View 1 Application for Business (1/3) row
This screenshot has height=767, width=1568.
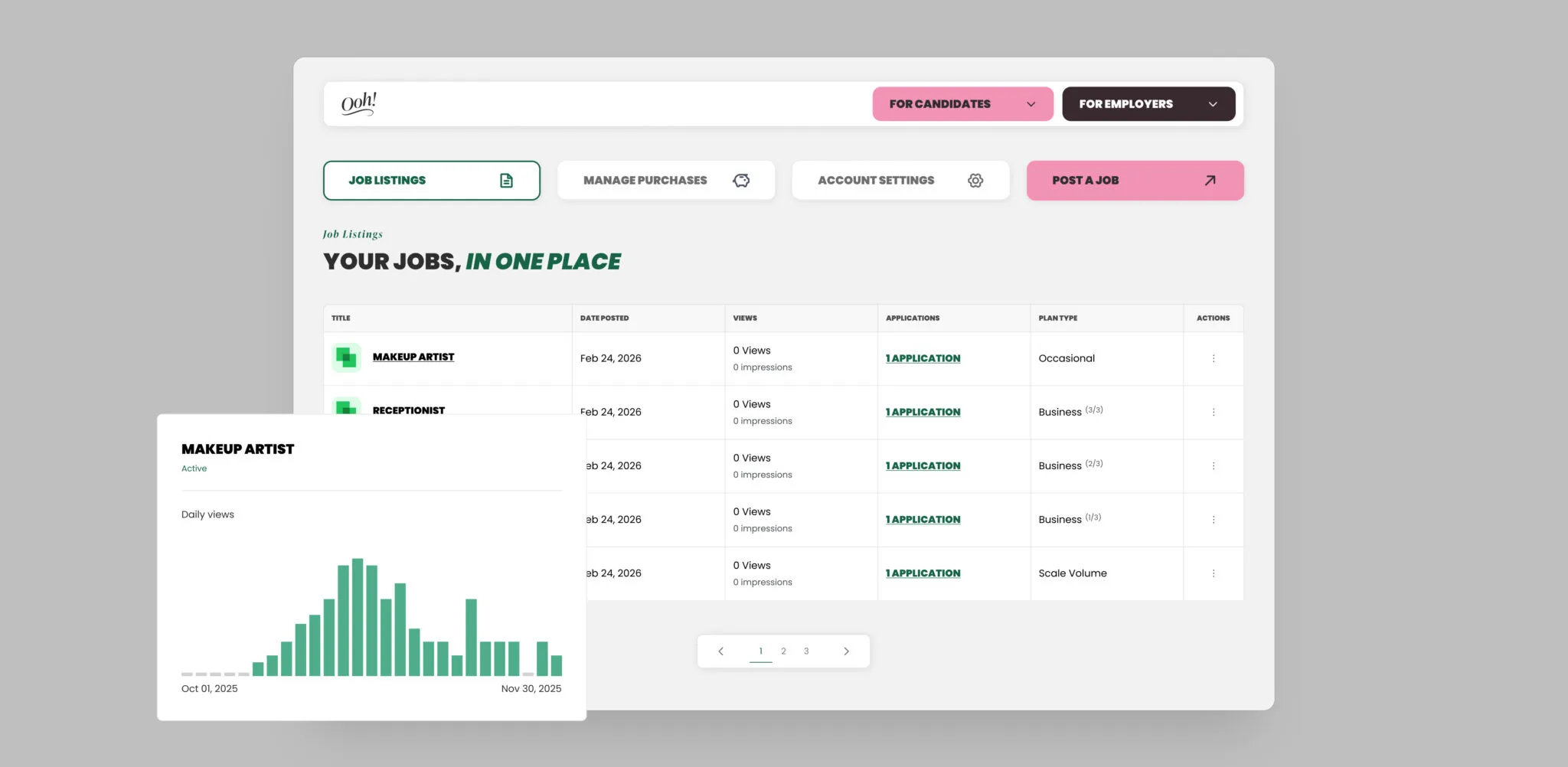(x=923, y=519)
